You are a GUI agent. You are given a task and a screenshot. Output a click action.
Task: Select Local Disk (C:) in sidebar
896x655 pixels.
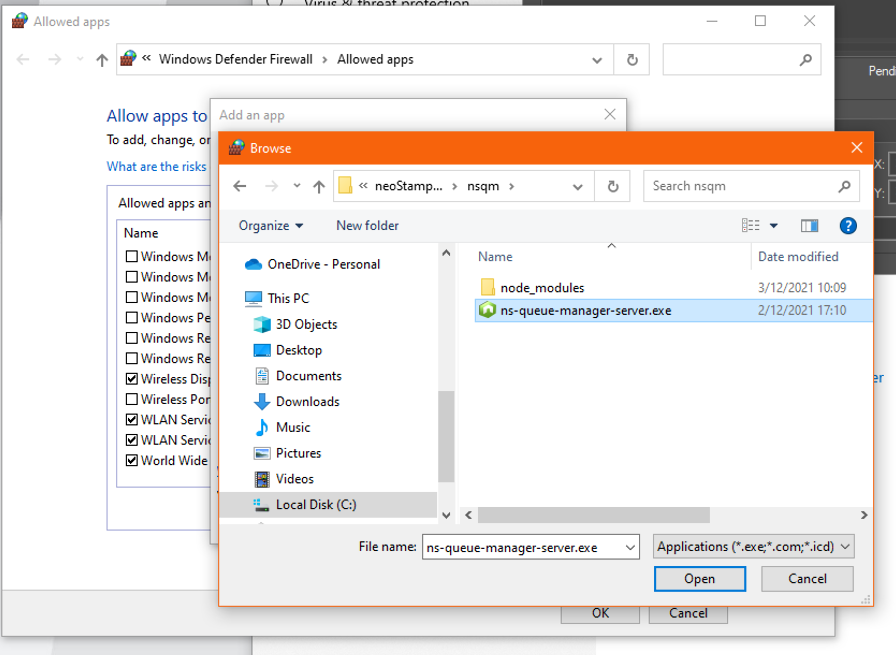[329, 505]
